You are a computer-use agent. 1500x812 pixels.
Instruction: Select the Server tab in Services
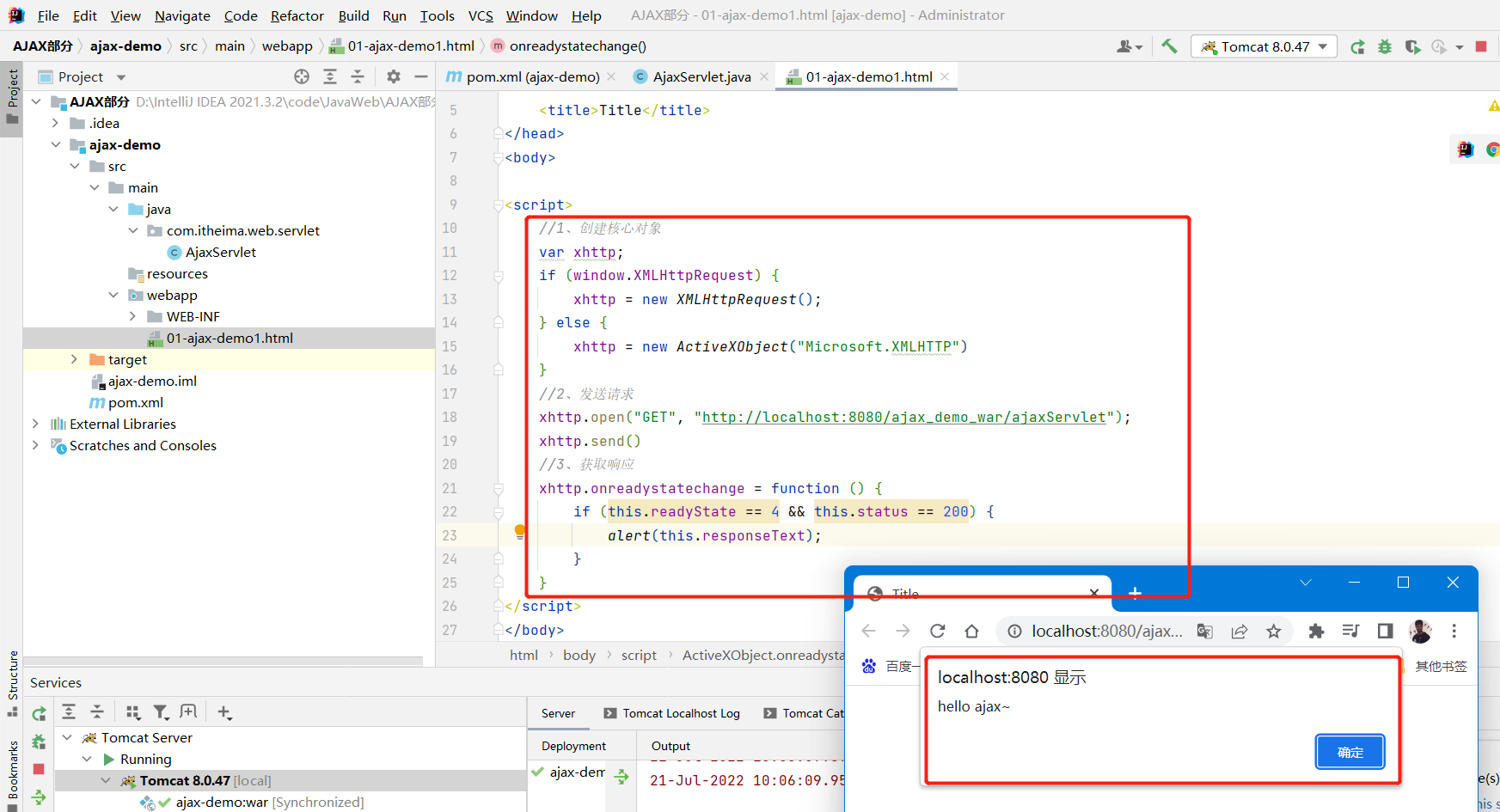pyautogui.click(x=558, y=713)
